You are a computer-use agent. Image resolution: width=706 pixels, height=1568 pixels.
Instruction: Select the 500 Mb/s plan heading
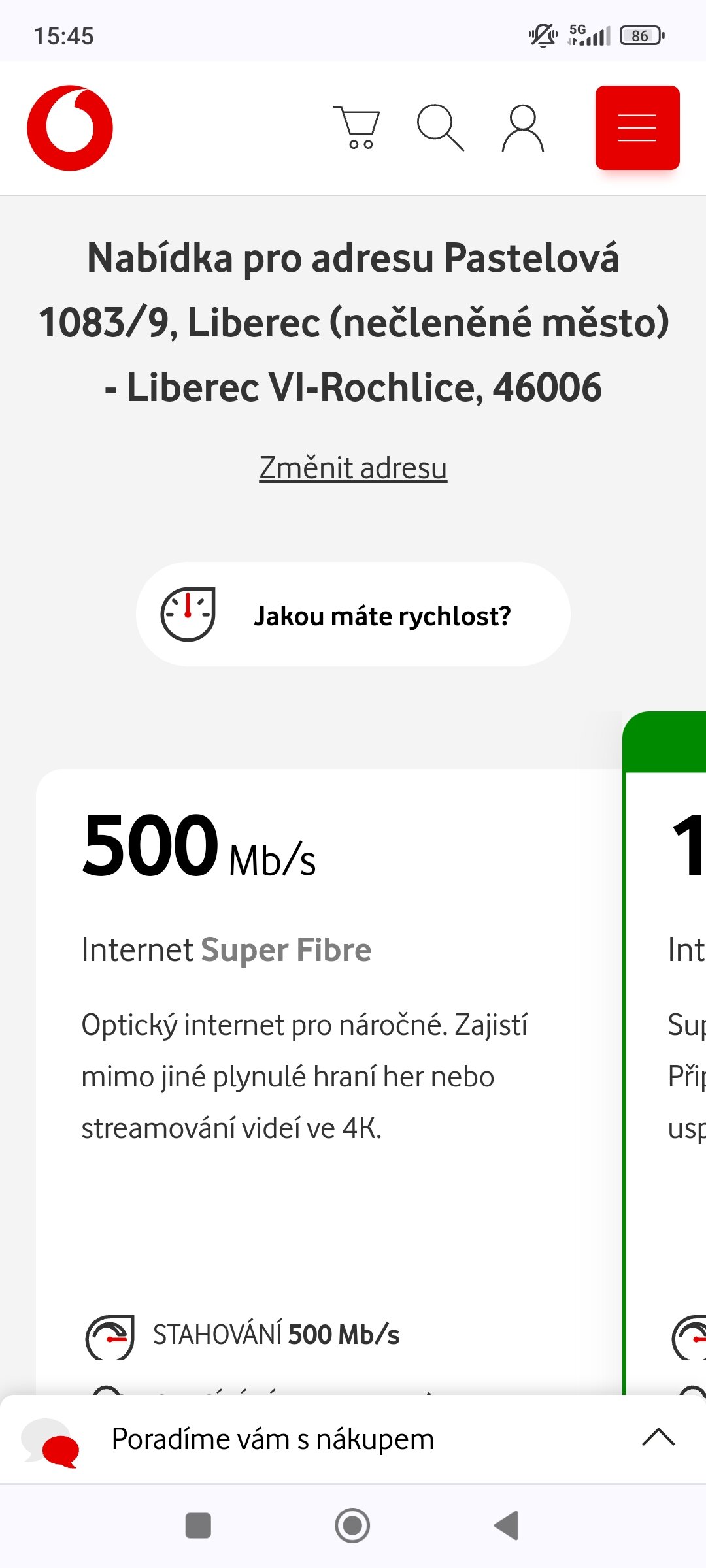[x=199, y=846]
